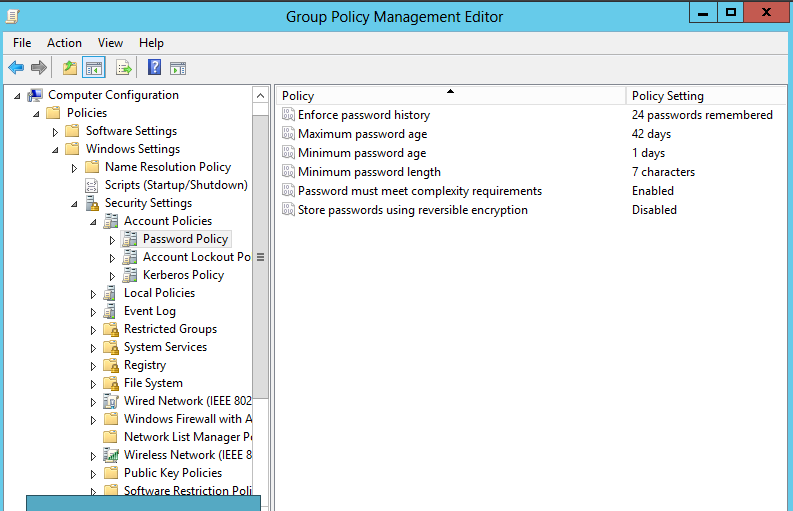Image resolution: width=793 pixels, height=511 pixels.
Task: Click the Restricted Groups locked folder icon
Action: click(x=111, y=329)
